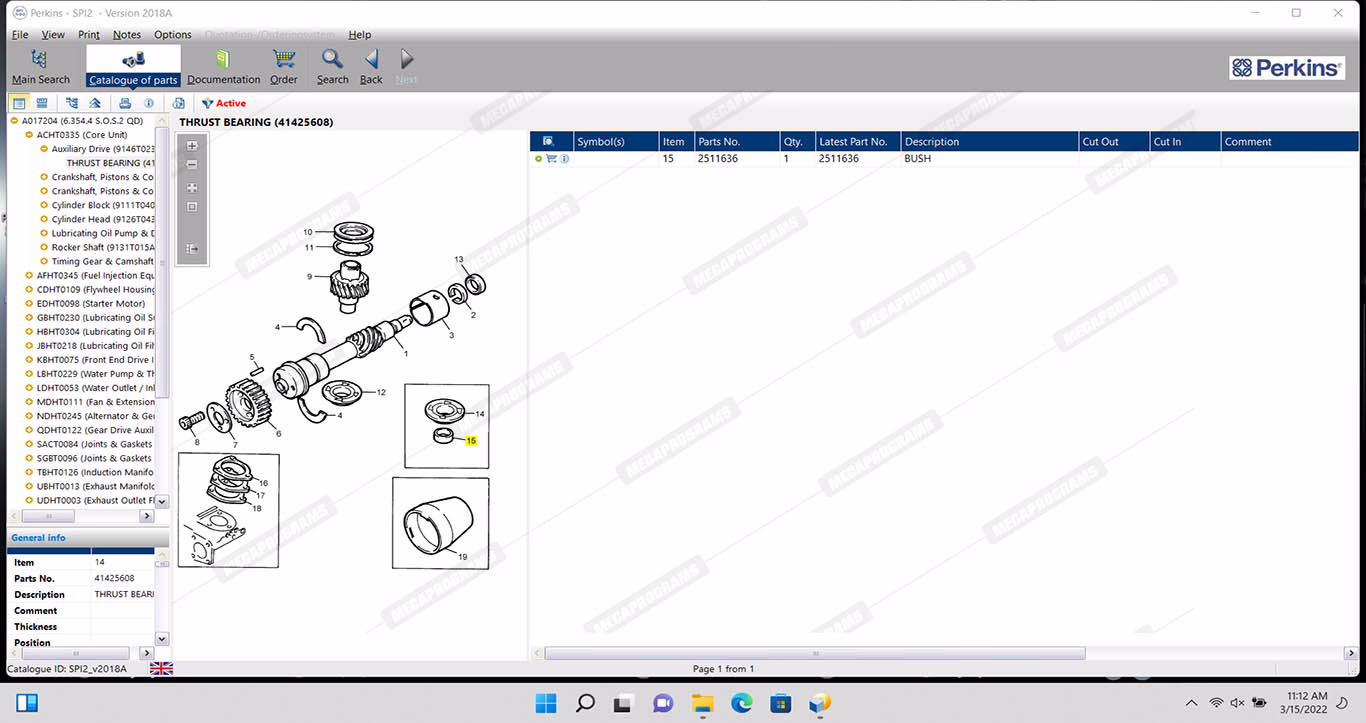This screenshot has width=1366, height=723.
Task: Toggle the Active filter
Action: (223, 103)
